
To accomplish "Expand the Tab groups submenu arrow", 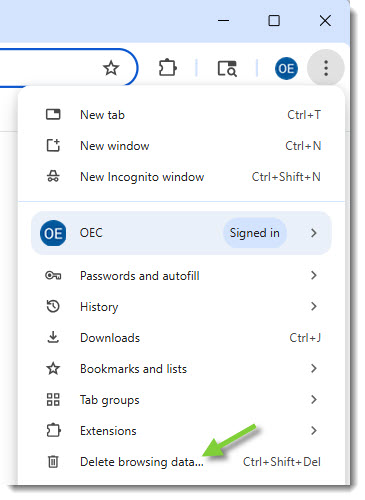I will click(313, 399).
